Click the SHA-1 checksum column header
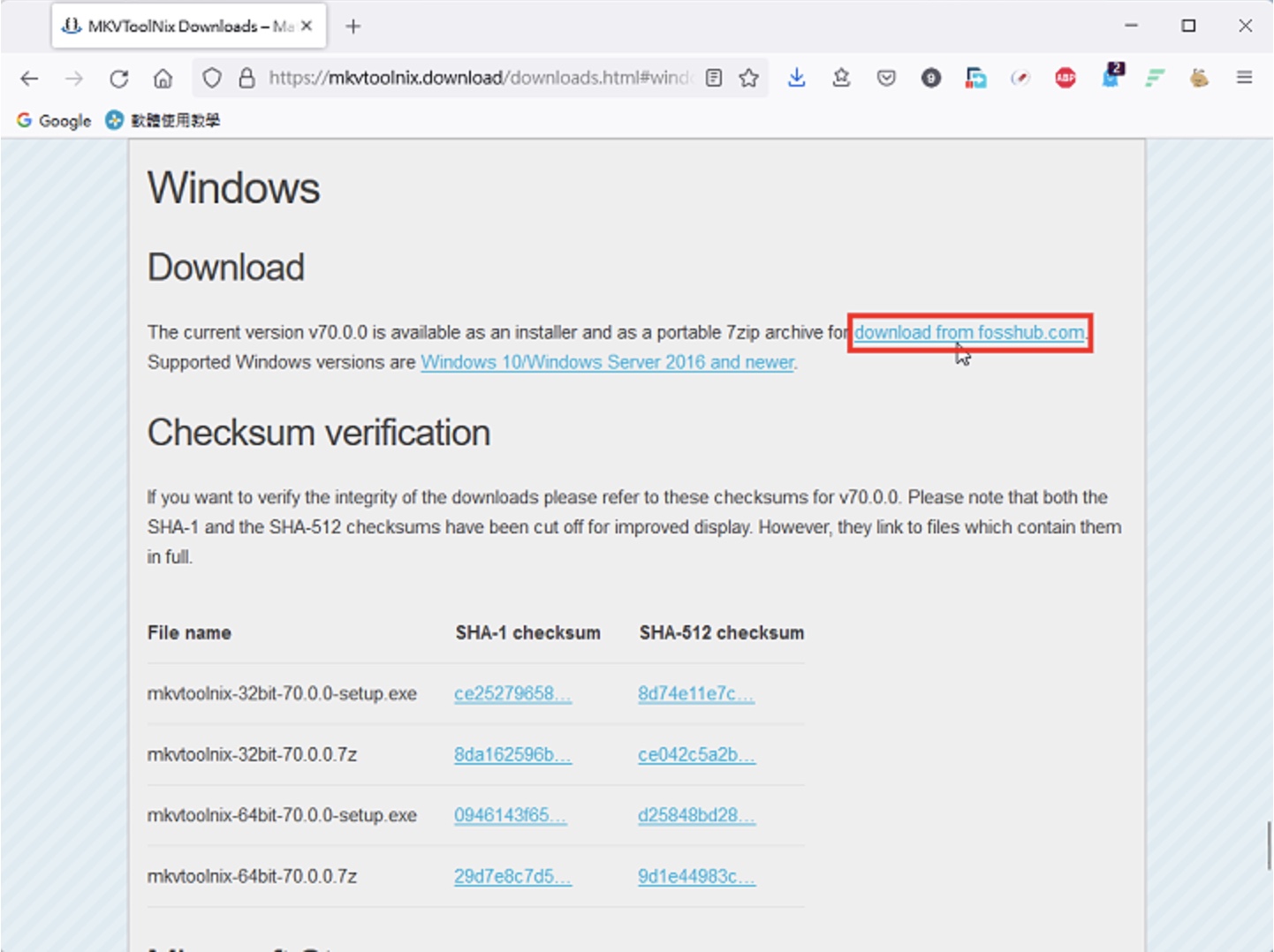The width and height of the screenshot is (1274, 952). (527, 633)
